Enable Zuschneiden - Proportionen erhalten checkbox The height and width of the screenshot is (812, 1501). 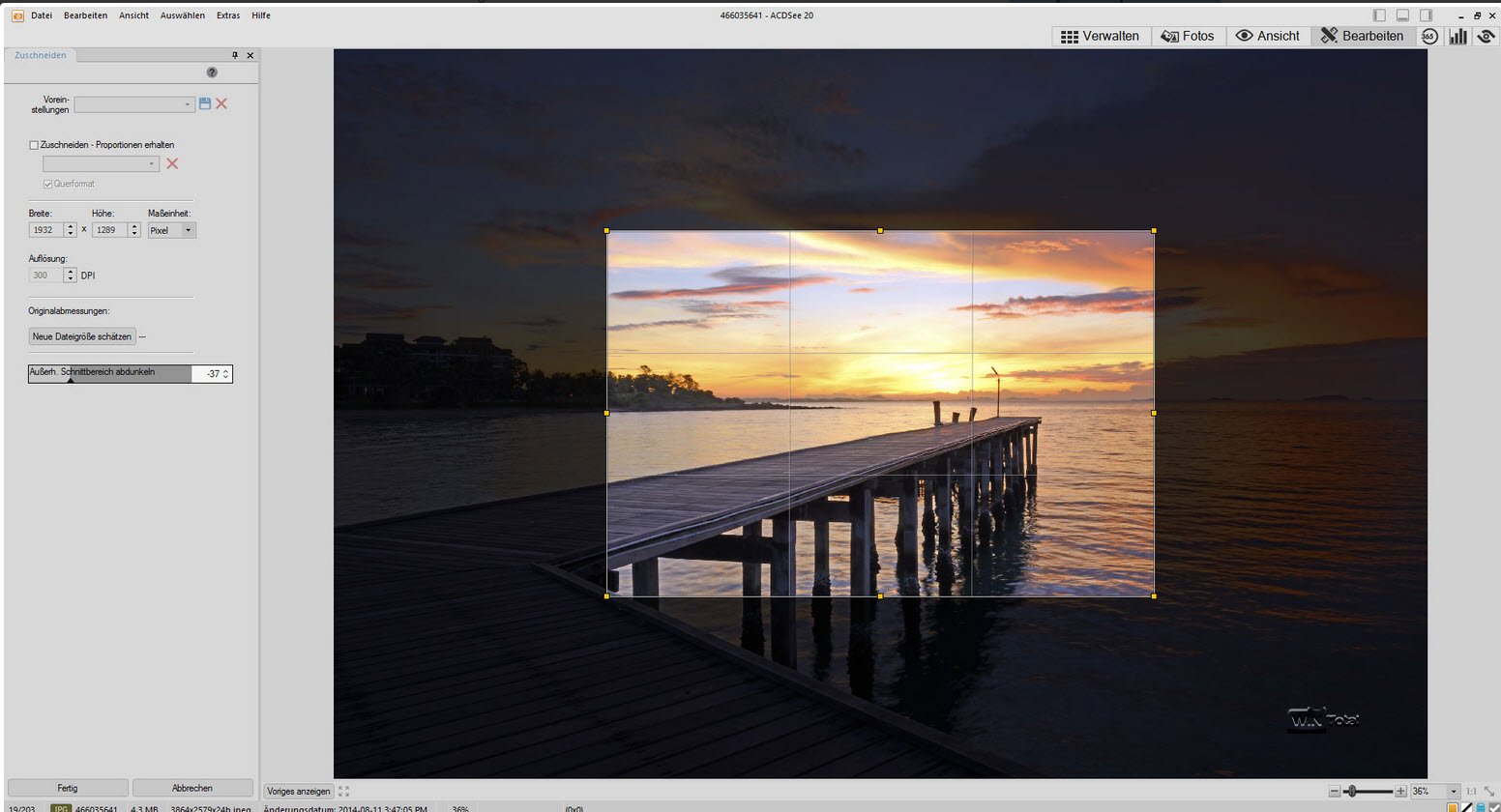click(34, 145)
